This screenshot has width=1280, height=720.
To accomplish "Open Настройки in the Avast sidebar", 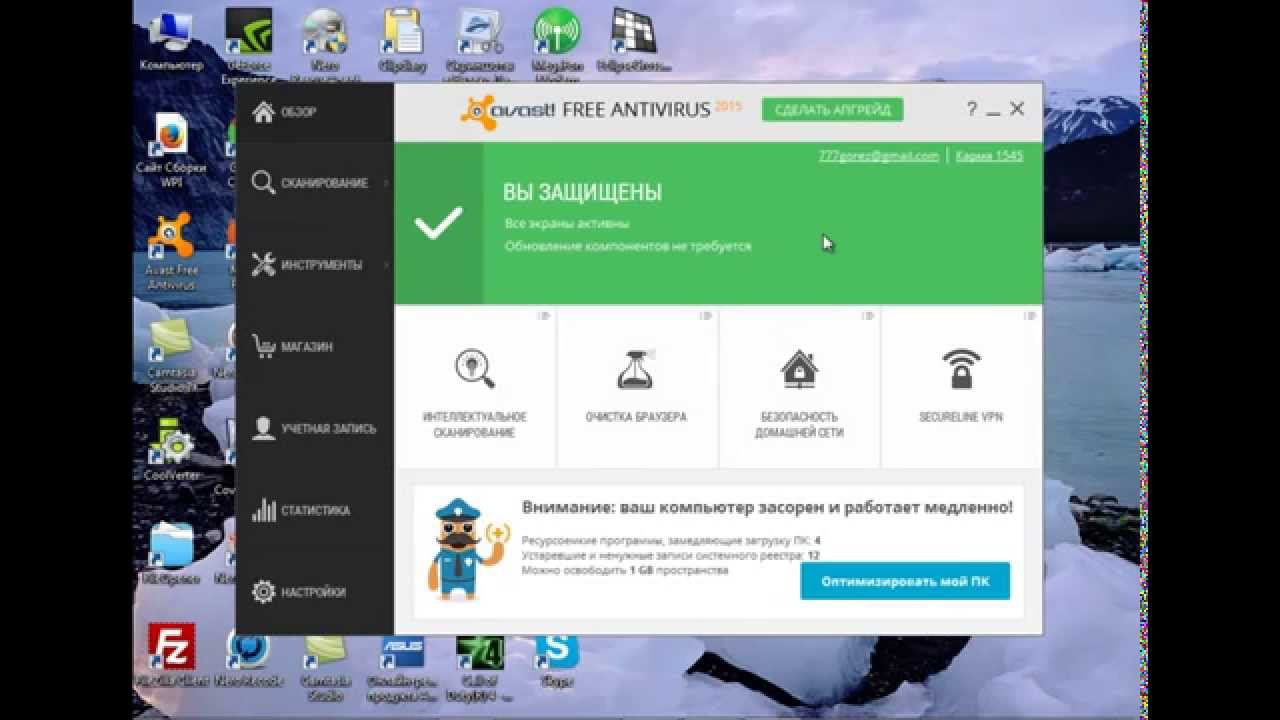I will click(x=299, y=592).
